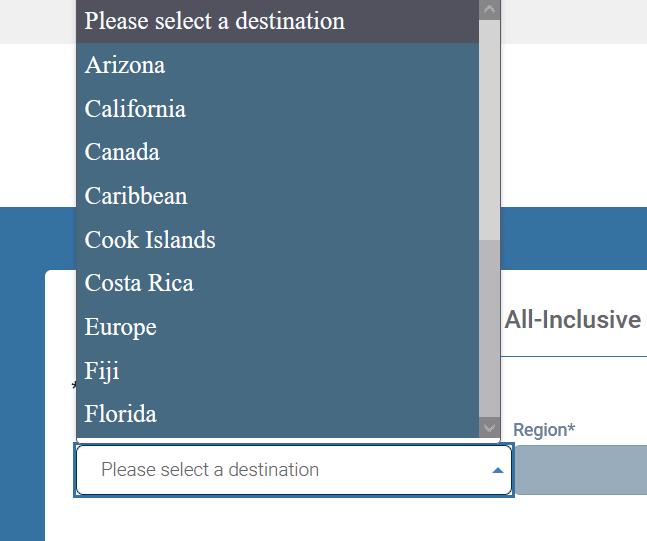647x541 pixels.
Task: Click the scrollbar up arrow in destination list
Action: pos(489,9)
